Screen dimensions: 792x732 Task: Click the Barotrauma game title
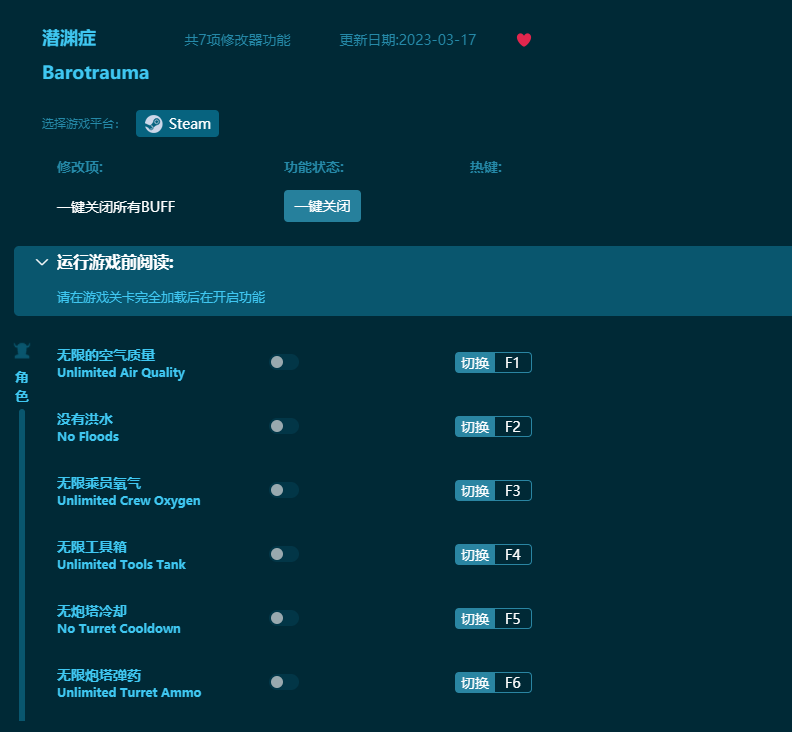(95, 73)
